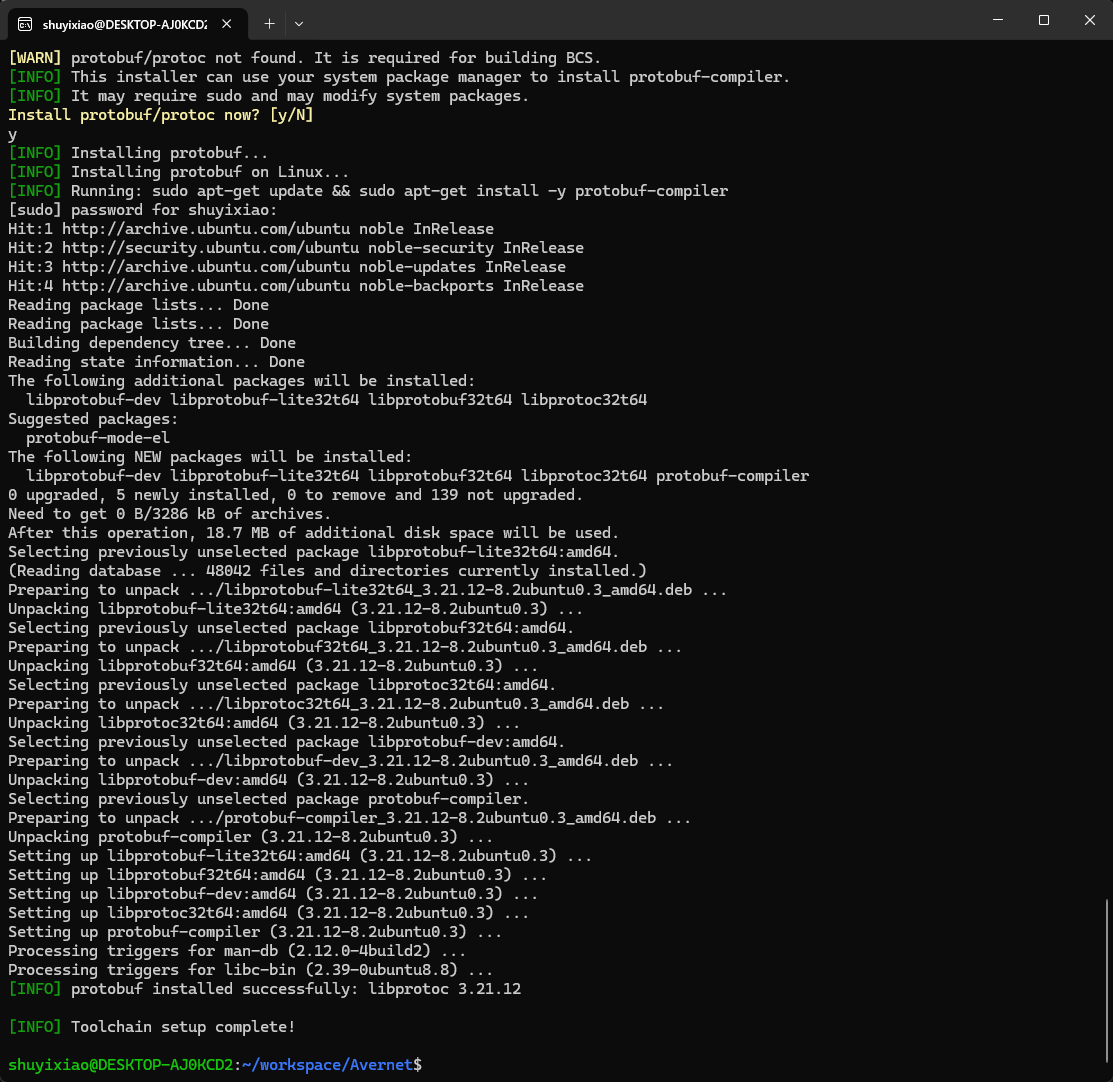Click 'Preparing to unpack .../libprotobuf-dev_3.21.12' line
Viewport: 1113px width, 1082px height.
[x=341, y=761]
